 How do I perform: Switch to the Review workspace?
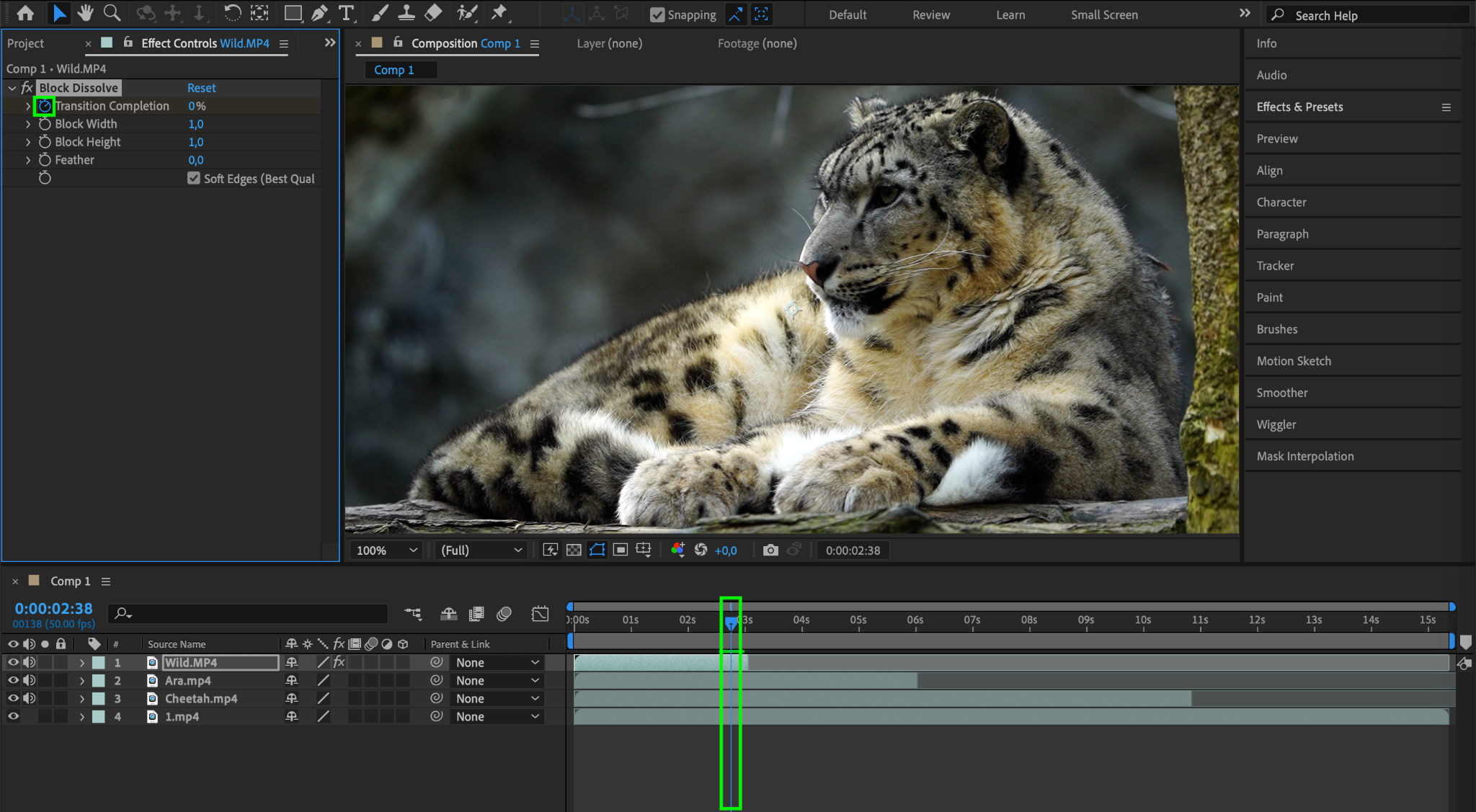pyautogui.click(x=931, y=14)
